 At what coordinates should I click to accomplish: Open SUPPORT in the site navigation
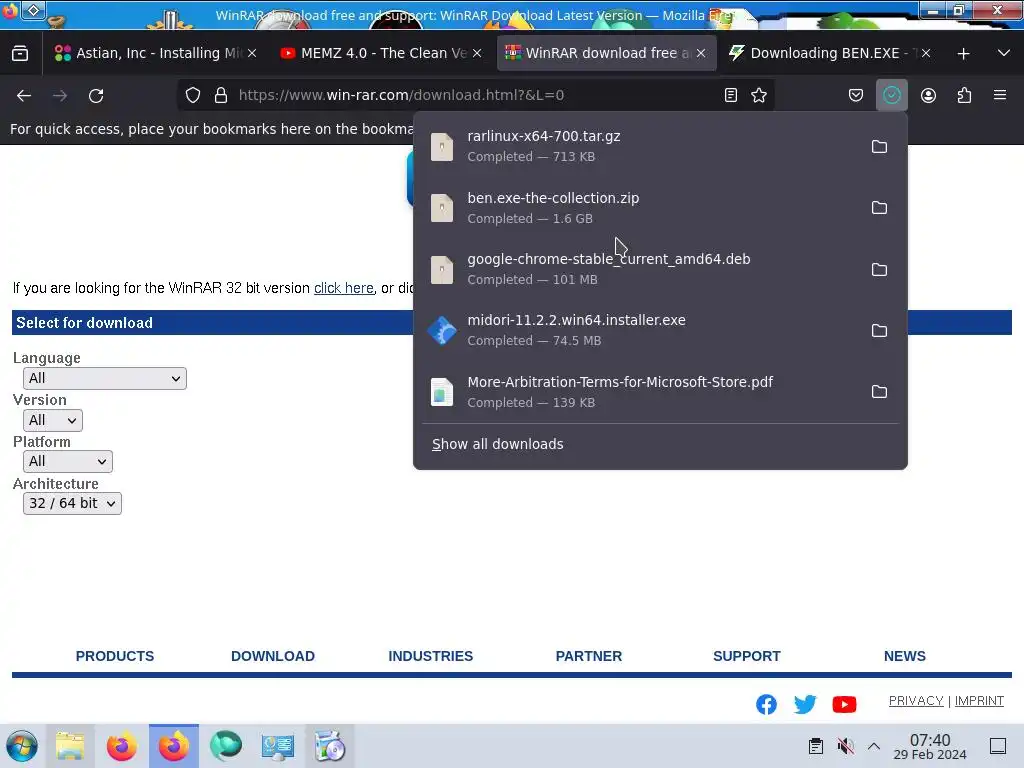[x=746, y=656]
